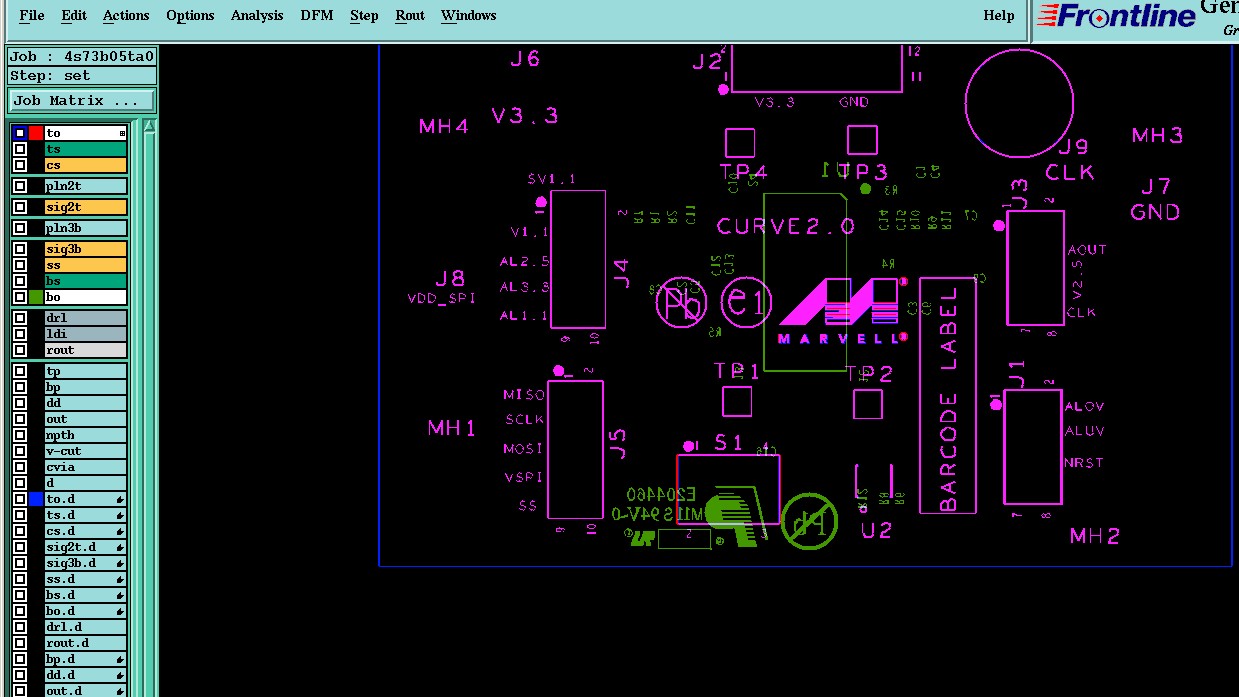1239x697 pixels.
Task: Check the 'sig2t' layer checkbox
Action: point(20,207)
